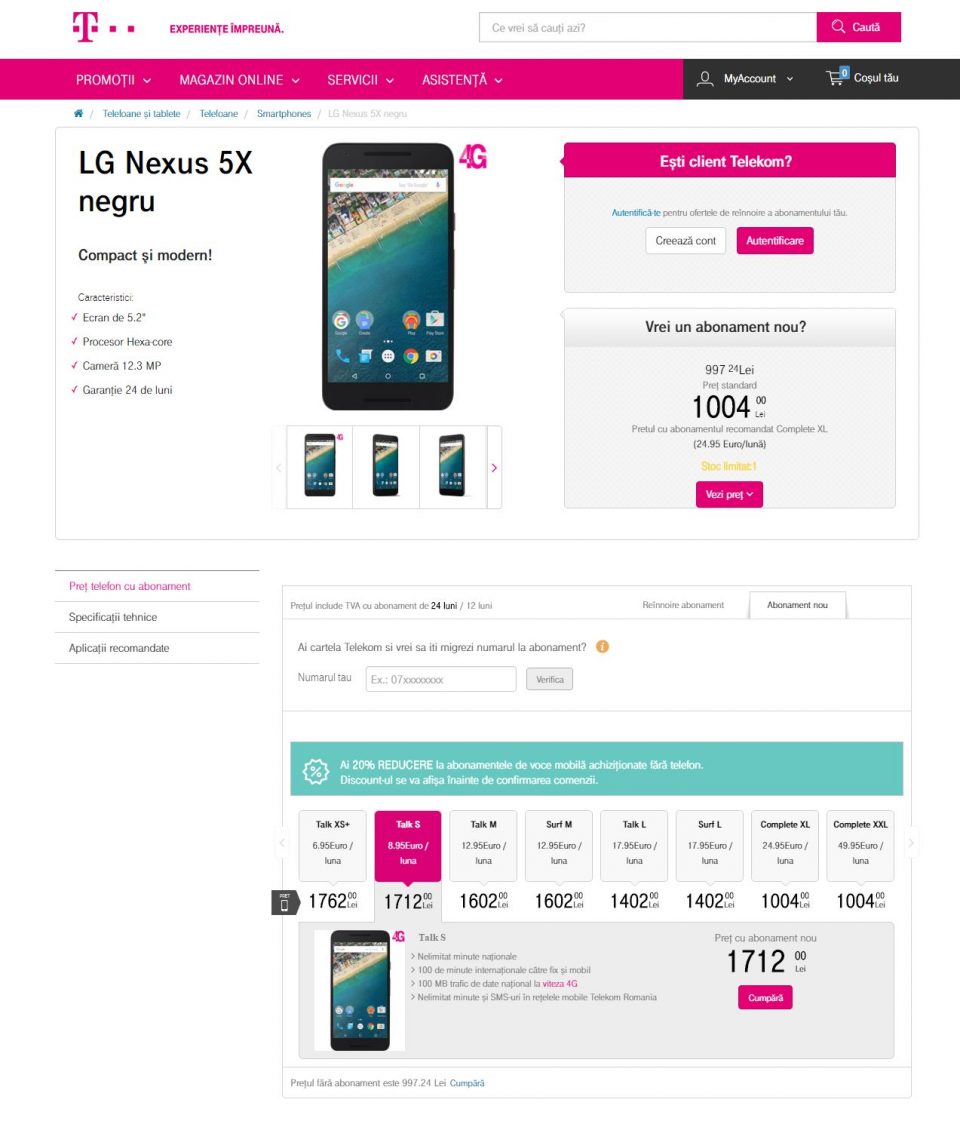Select the 12 luni contract option

tap(480, 606)
